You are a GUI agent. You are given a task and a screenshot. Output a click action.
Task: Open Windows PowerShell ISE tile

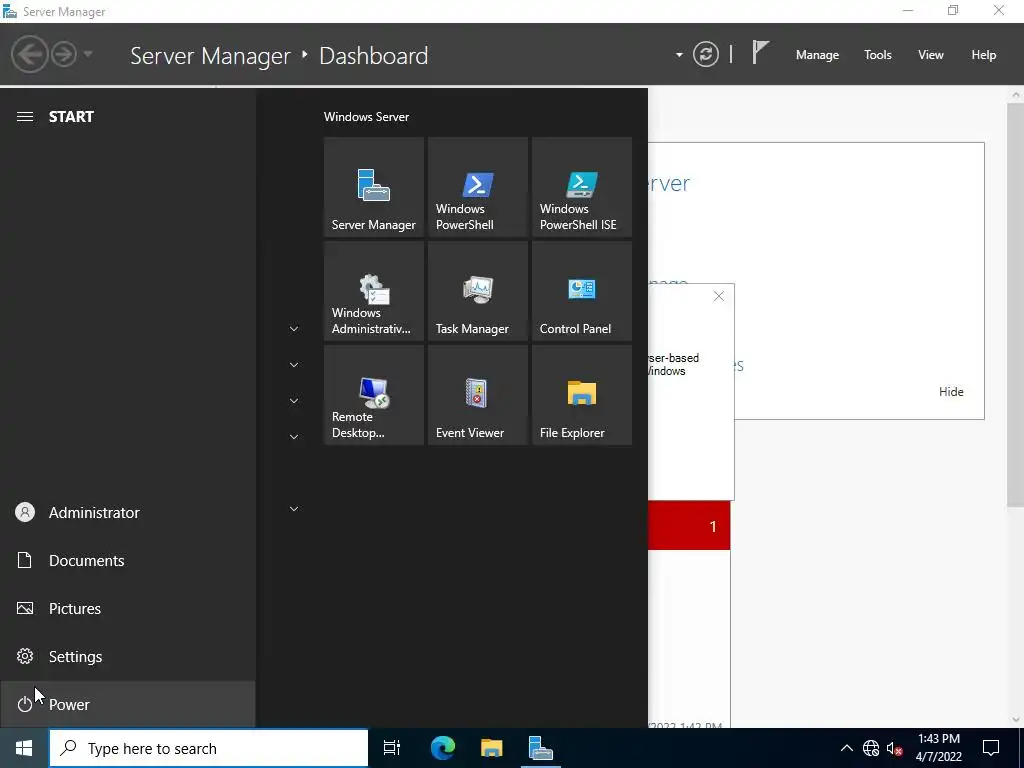click(582, 187)
